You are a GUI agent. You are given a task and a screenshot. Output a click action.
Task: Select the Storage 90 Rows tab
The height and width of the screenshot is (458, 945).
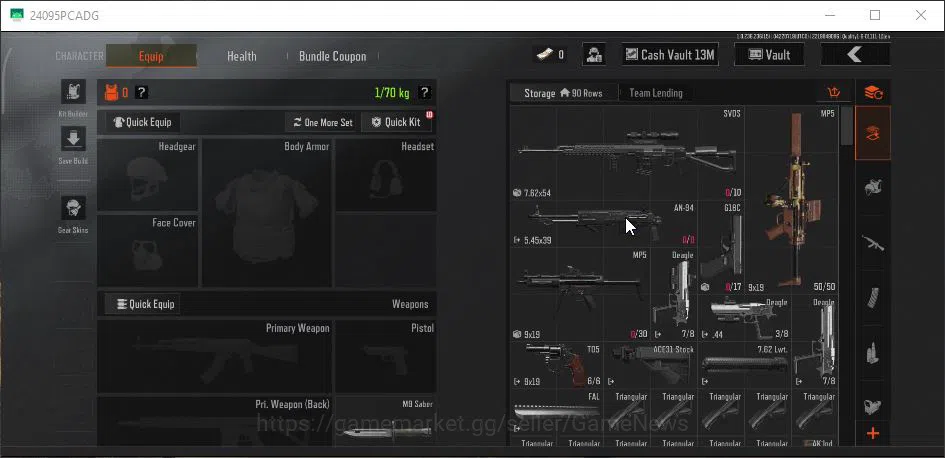tap(564, 93)
